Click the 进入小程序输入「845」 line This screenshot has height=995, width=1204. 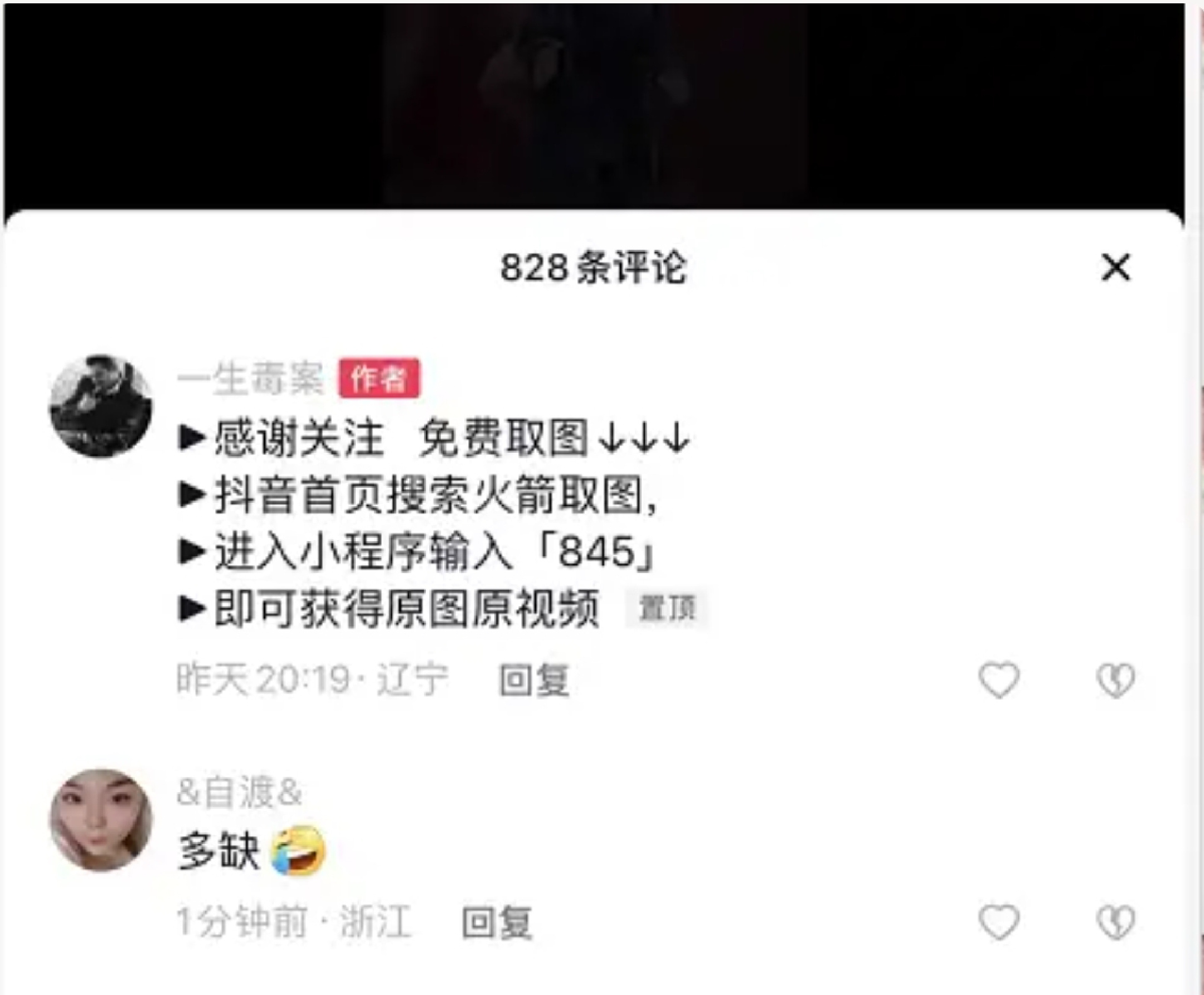(416, 552)
